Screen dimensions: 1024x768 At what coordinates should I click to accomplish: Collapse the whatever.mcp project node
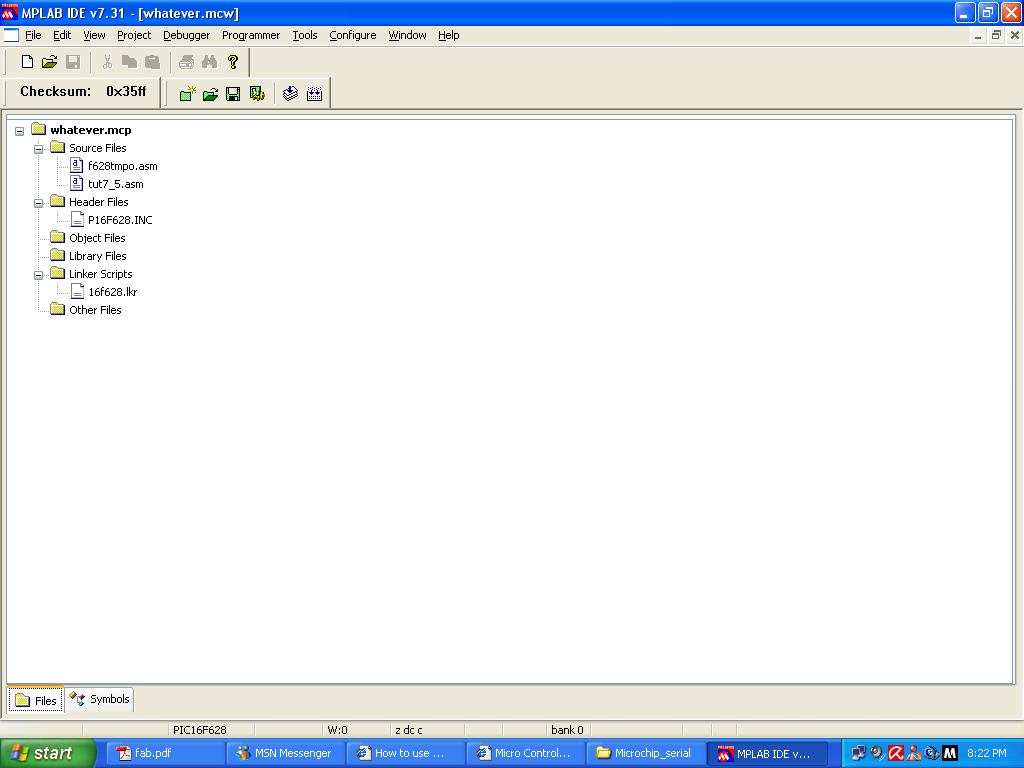(x=20, y=131)
